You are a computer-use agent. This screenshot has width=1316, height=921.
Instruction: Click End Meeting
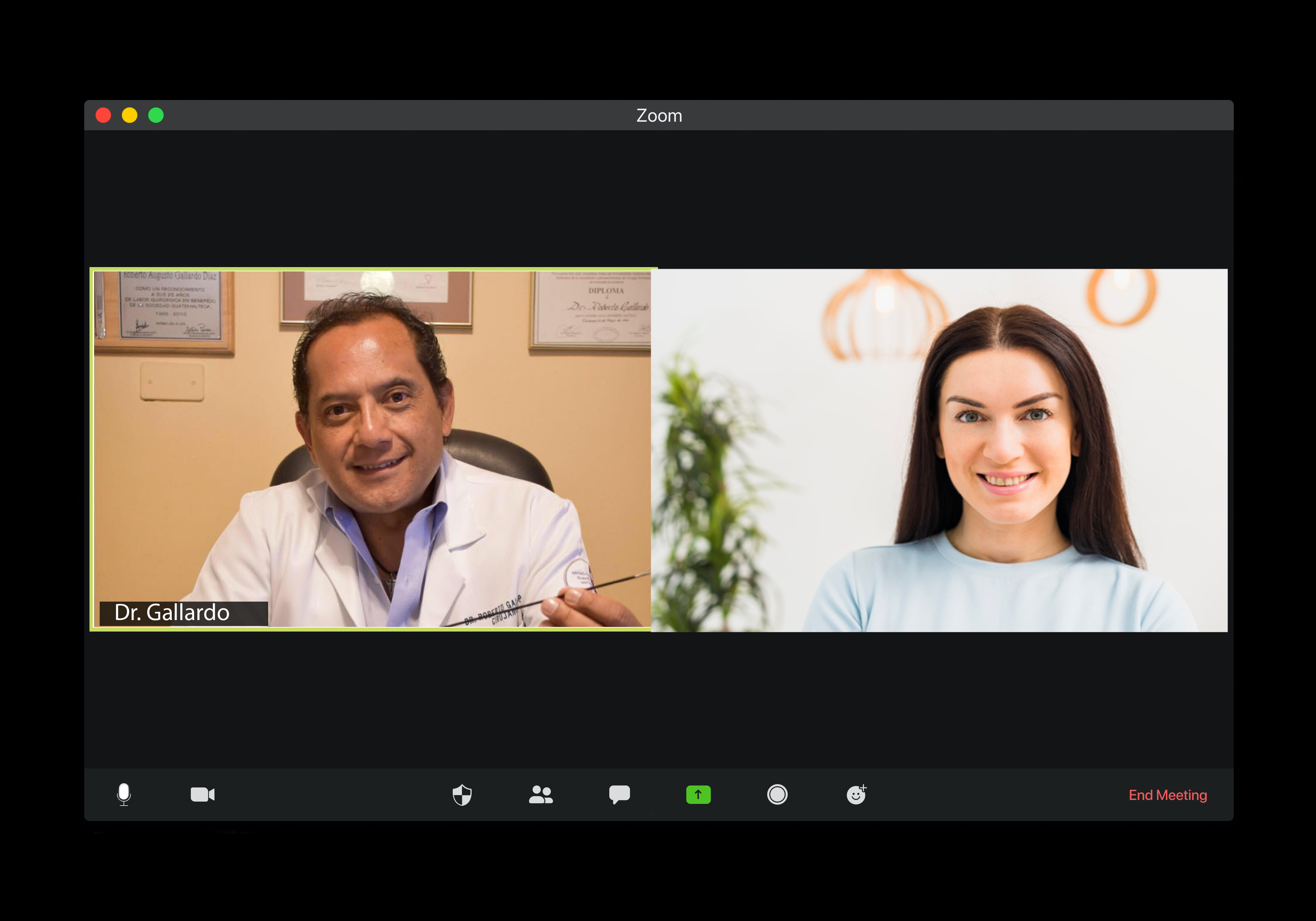(x=1168, y=795)
